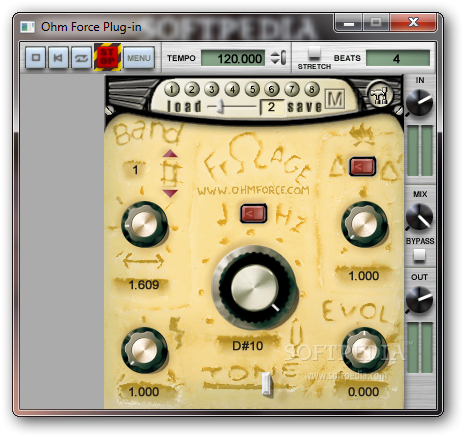The width and height of the screenshot is (464, 437).
Task: Click the band up arrow
Action: [x=170, y=153]
